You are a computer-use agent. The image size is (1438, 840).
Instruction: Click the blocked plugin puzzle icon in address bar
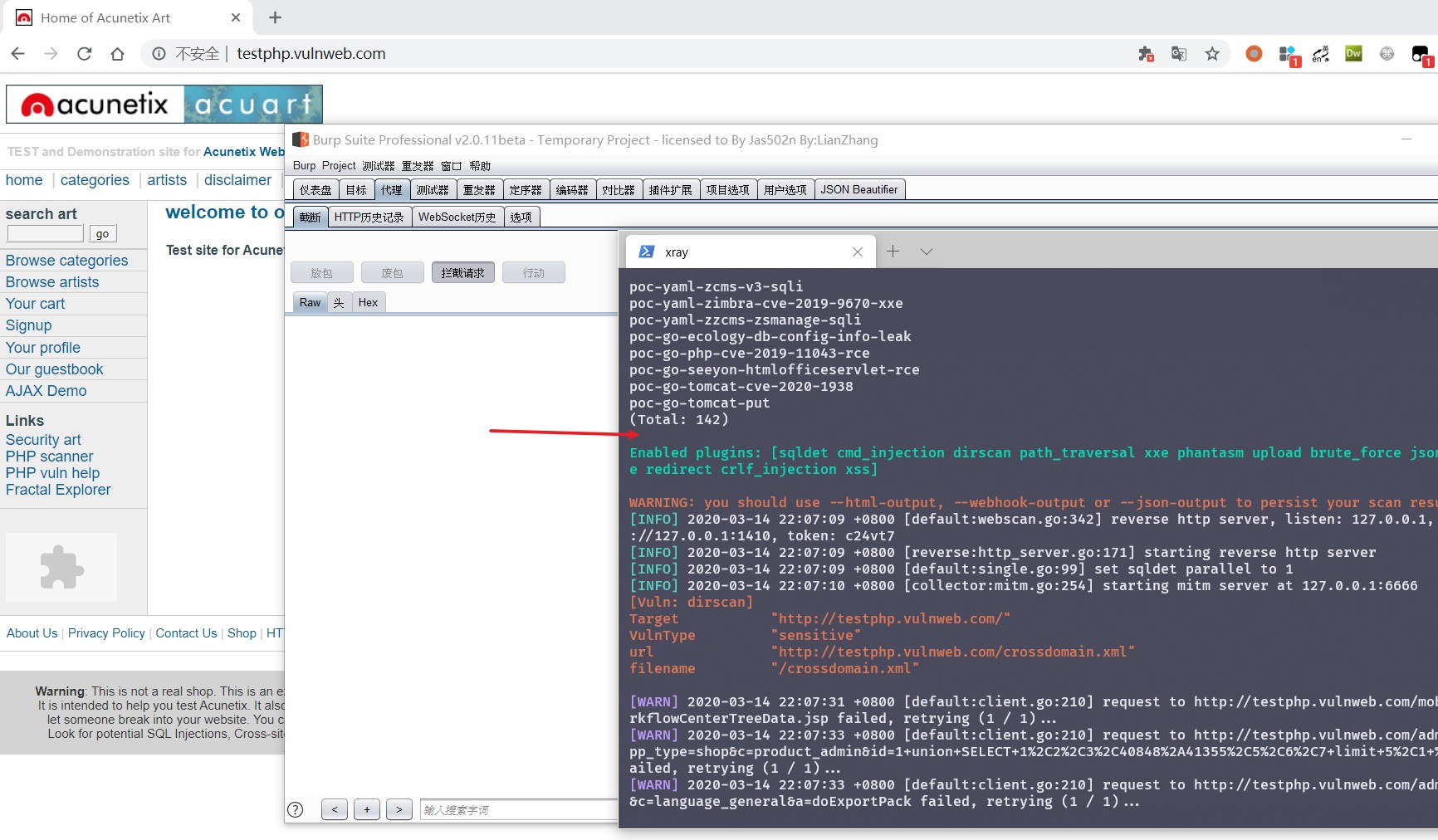pos(1146,54)
